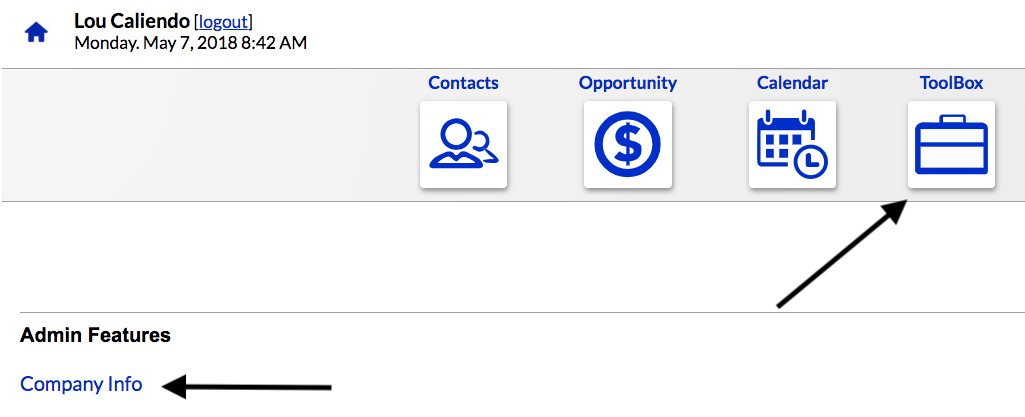Click the clock badge on the Calendar icon
Viewport: 1025px width, 417px height.
pyautogui.click(x=812, y=158)
